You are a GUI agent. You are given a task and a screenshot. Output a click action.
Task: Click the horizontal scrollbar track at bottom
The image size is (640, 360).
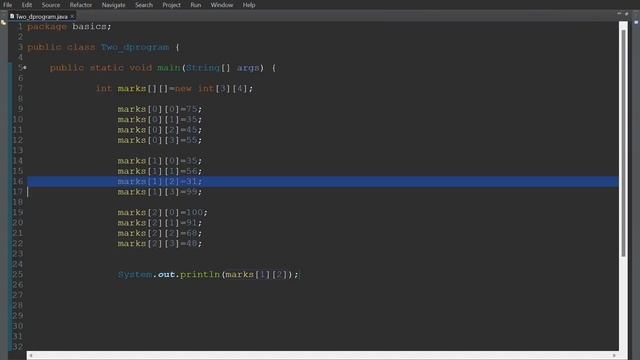coord(322,356)
